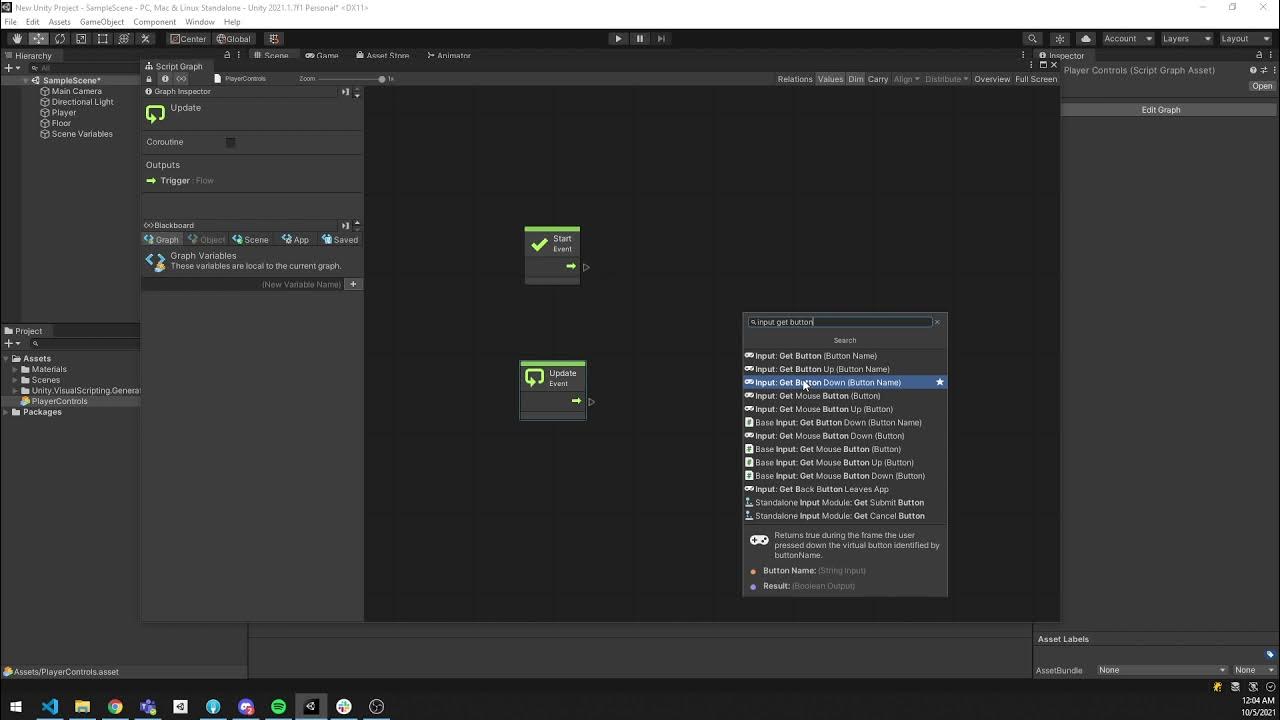
Task: Click the Open button in Inspector
Action: tap(1262, 86)
